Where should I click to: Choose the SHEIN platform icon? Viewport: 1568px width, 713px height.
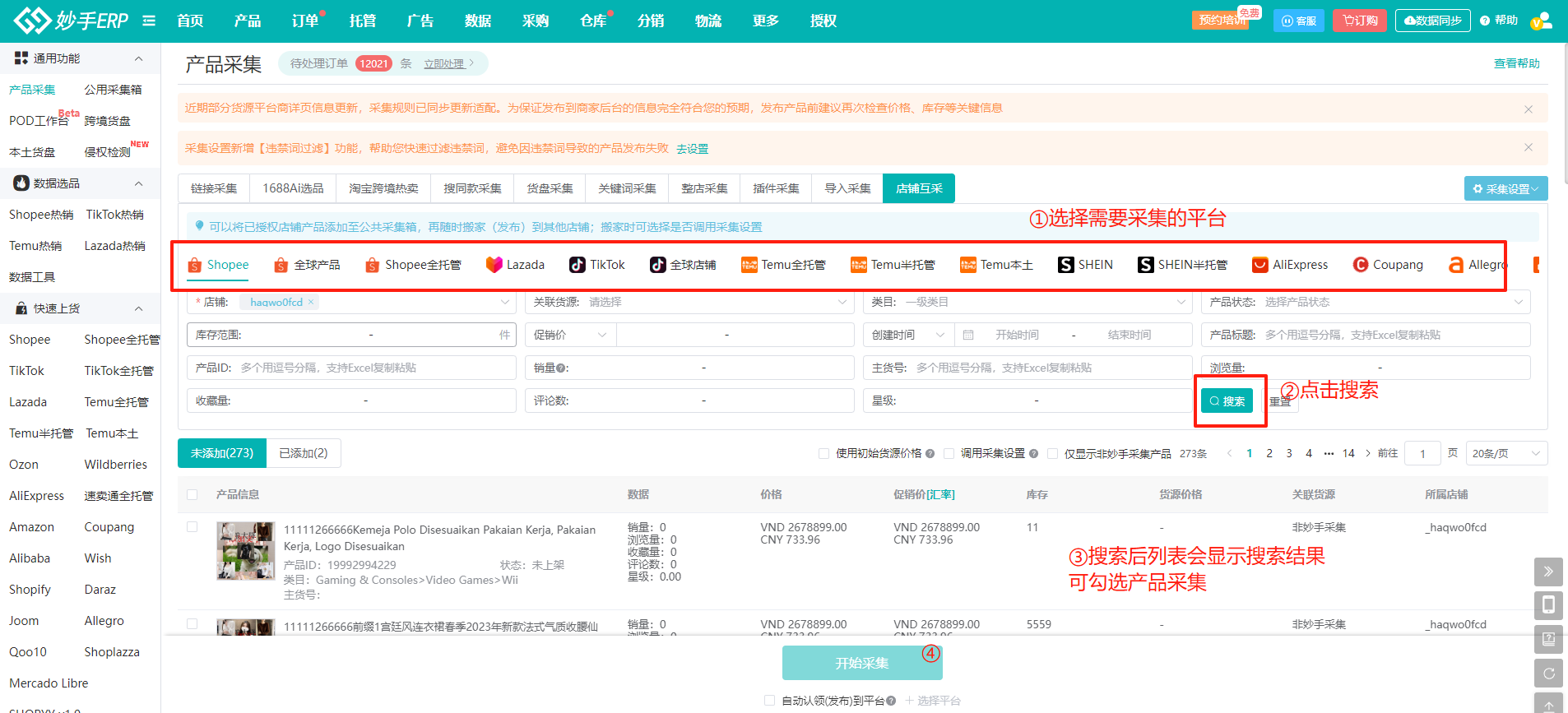click(x=1065, y=265)
